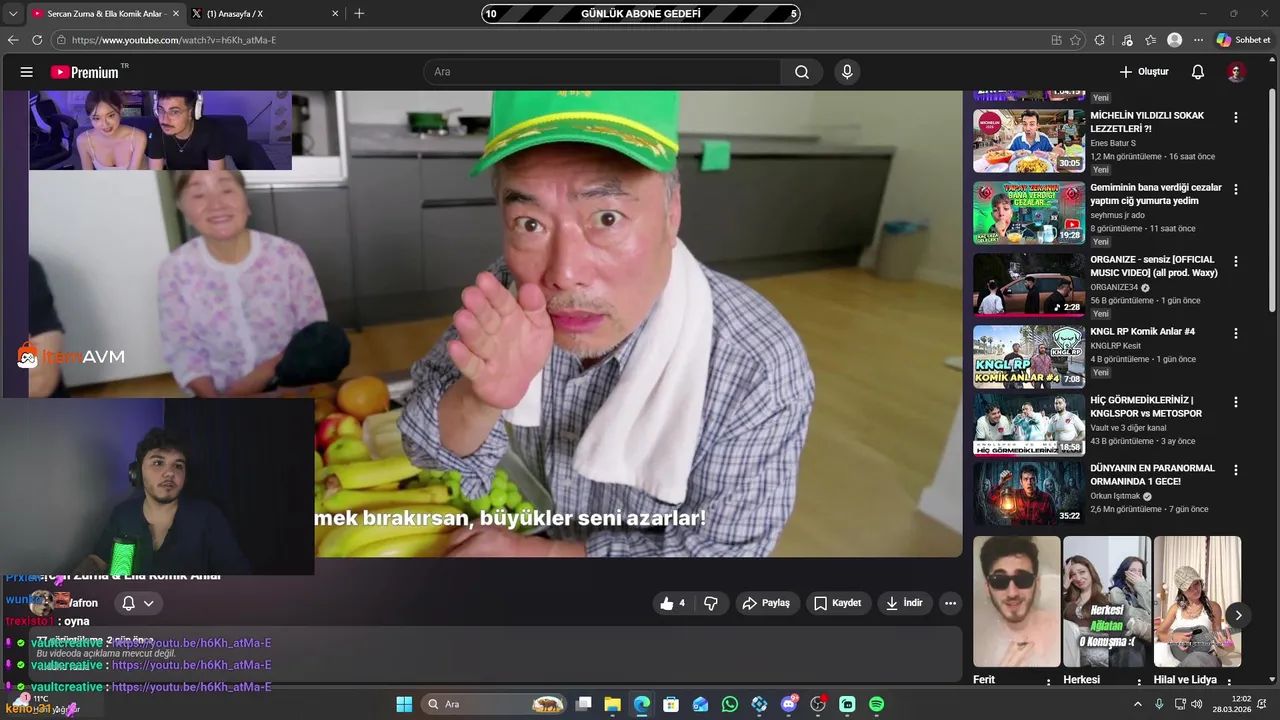Open Task View from the taskbar
This screenshot has width=1280, height=720.
pyautogui.click(x=584, y=704)
